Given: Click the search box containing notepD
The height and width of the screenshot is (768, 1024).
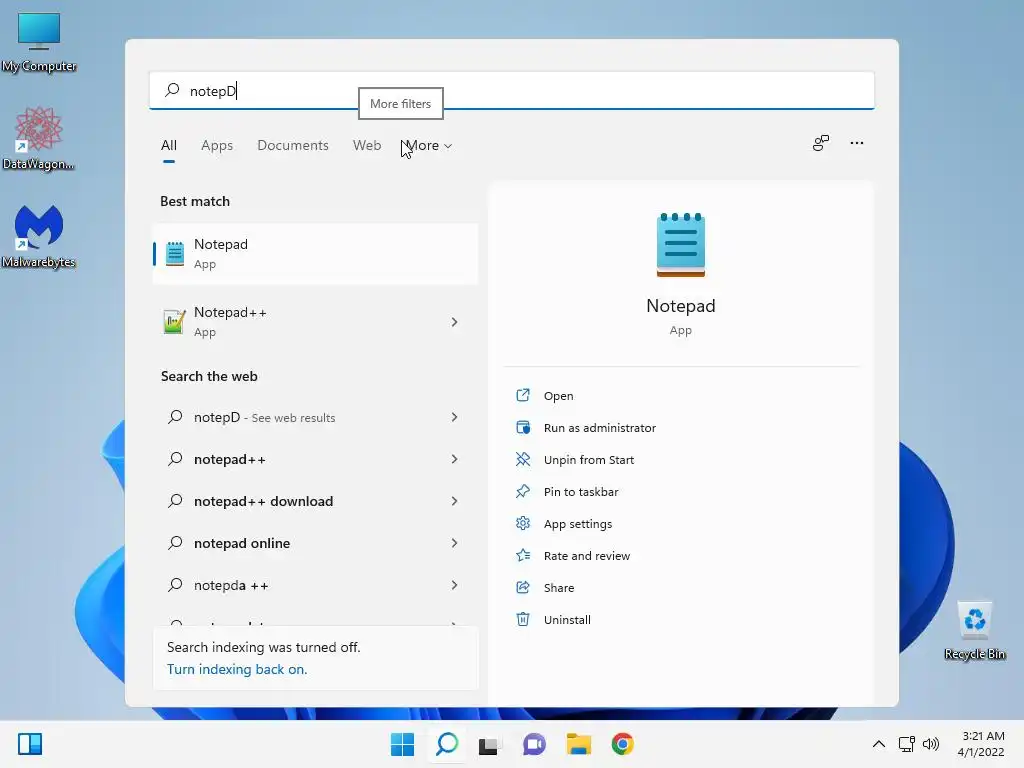Looking at the screenshot, I should [511, 91].
